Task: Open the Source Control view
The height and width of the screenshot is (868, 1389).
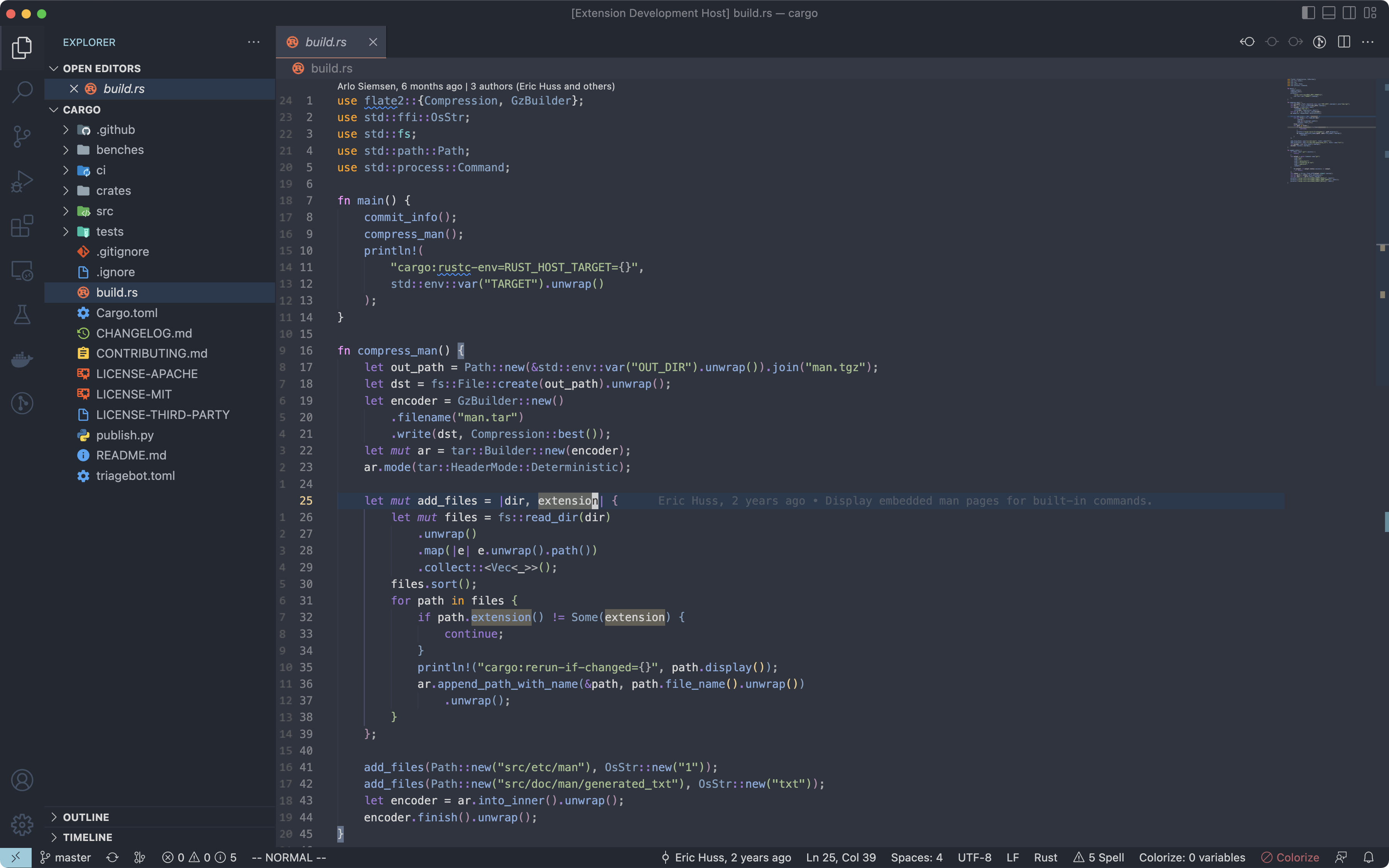Action: coord(22,137)
